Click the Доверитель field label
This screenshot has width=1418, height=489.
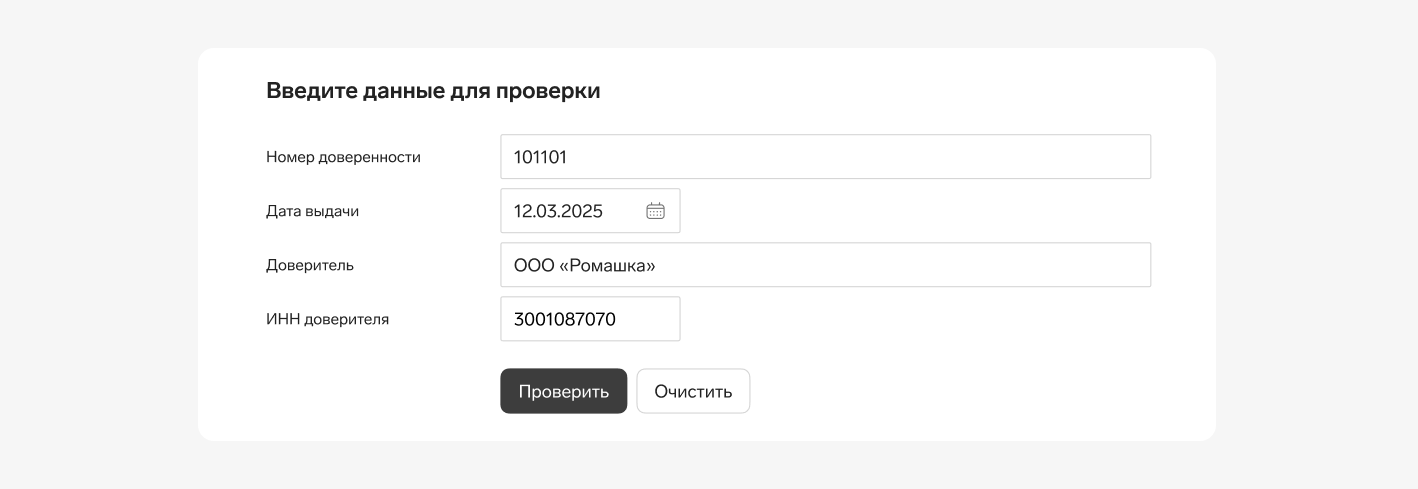tap(310, 265)
